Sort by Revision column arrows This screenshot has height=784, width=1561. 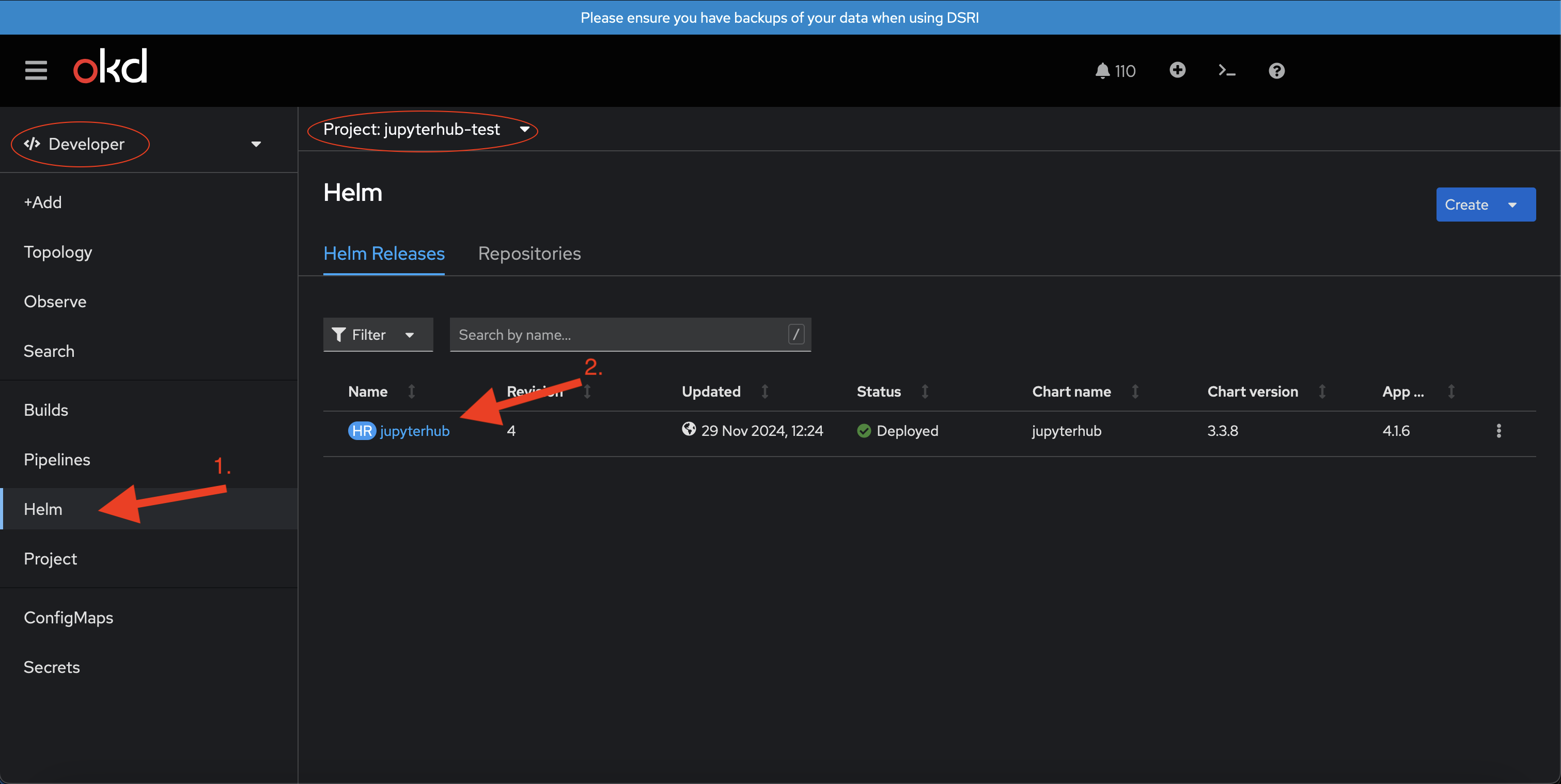(x=587, y=391)
